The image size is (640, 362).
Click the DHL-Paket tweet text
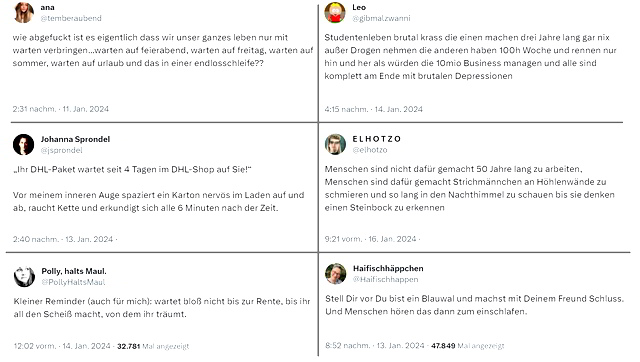click(x=159, y=189)
